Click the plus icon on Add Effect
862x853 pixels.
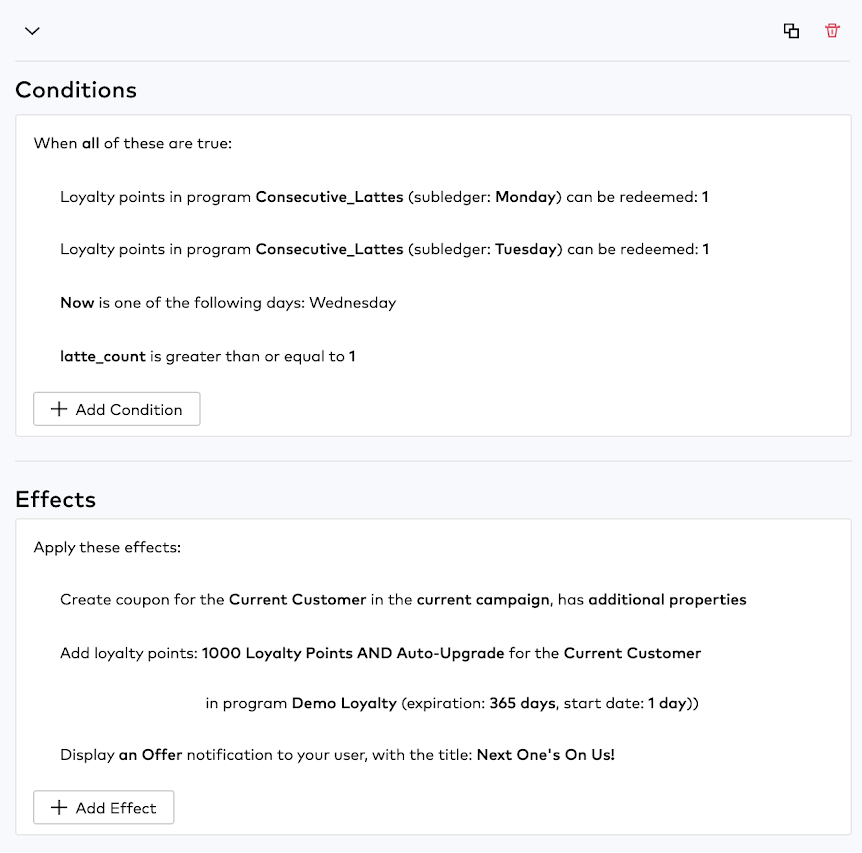(x=57, y=807)
